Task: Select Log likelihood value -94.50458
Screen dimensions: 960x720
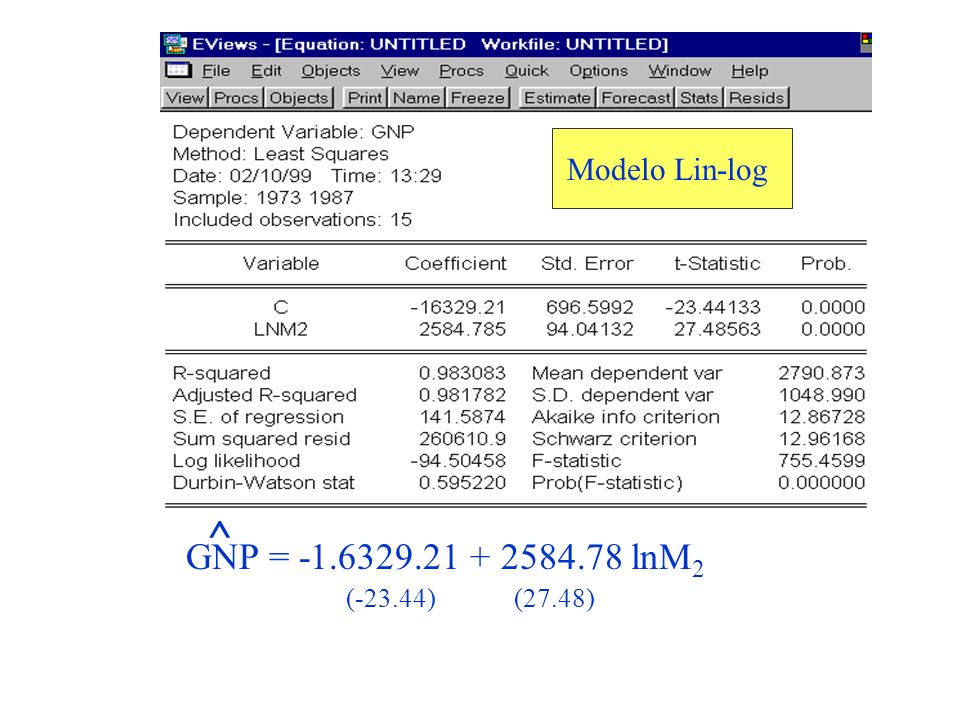Action: pyautogui.click(x=458, y=461)
